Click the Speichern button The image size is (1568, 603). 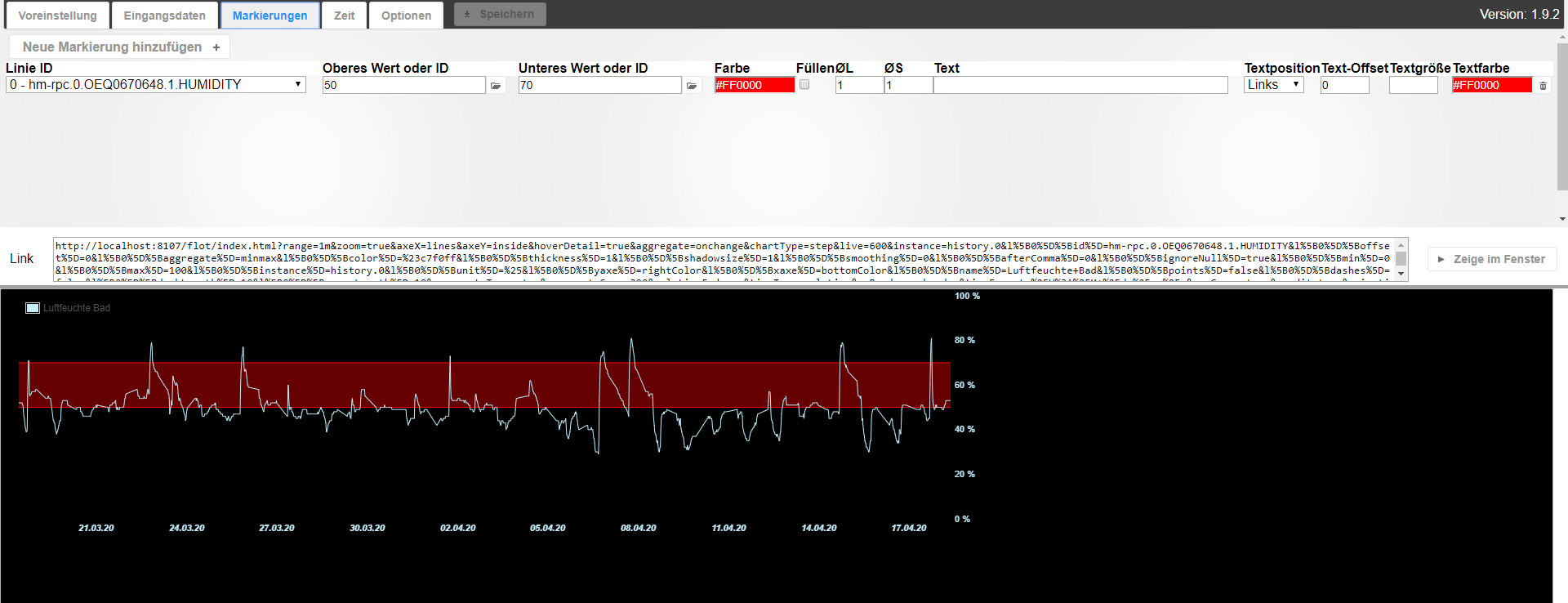(x=500, y=14)
